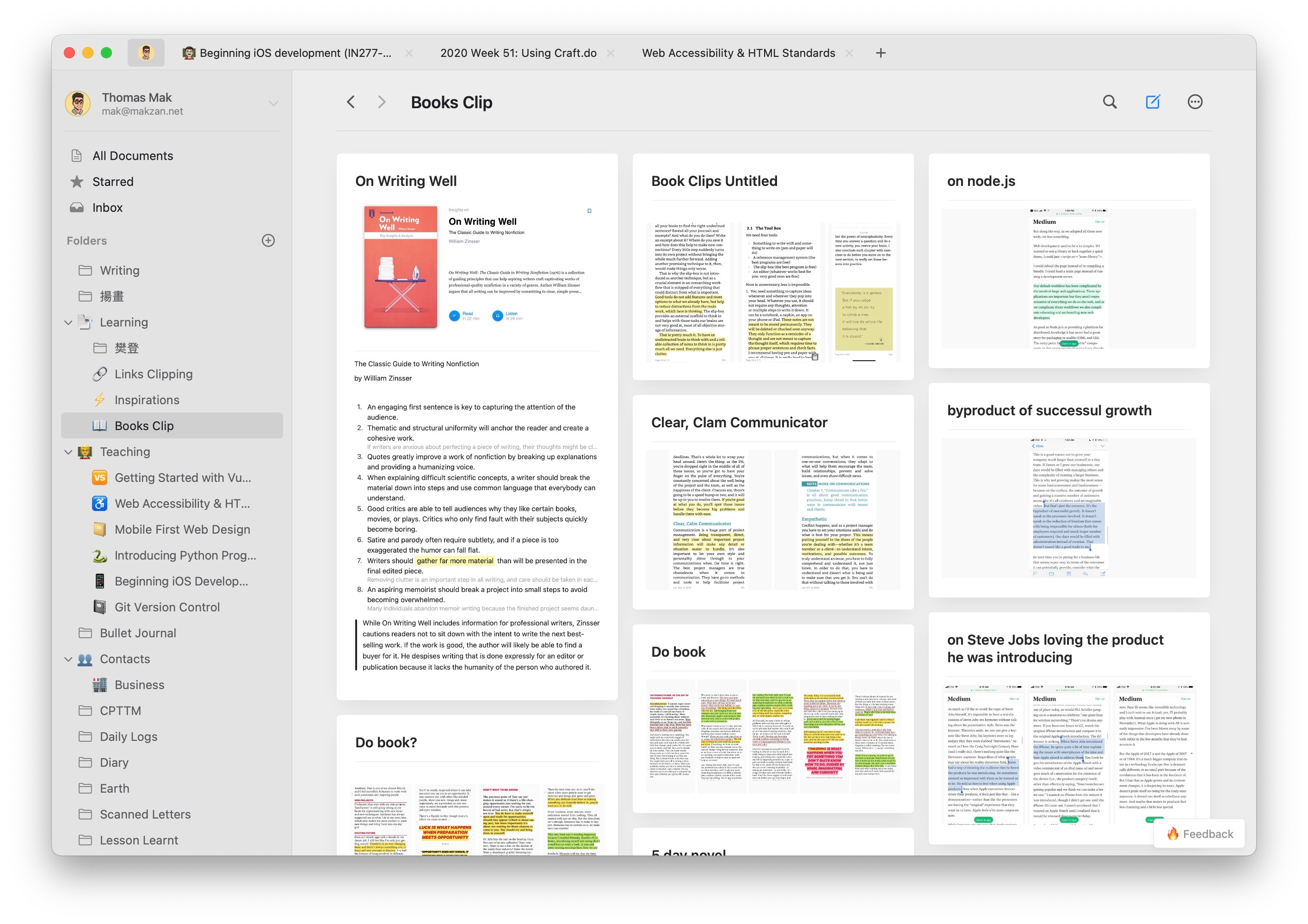Go forward with the right arrow

pyautogui.click(x=382, y=102)
